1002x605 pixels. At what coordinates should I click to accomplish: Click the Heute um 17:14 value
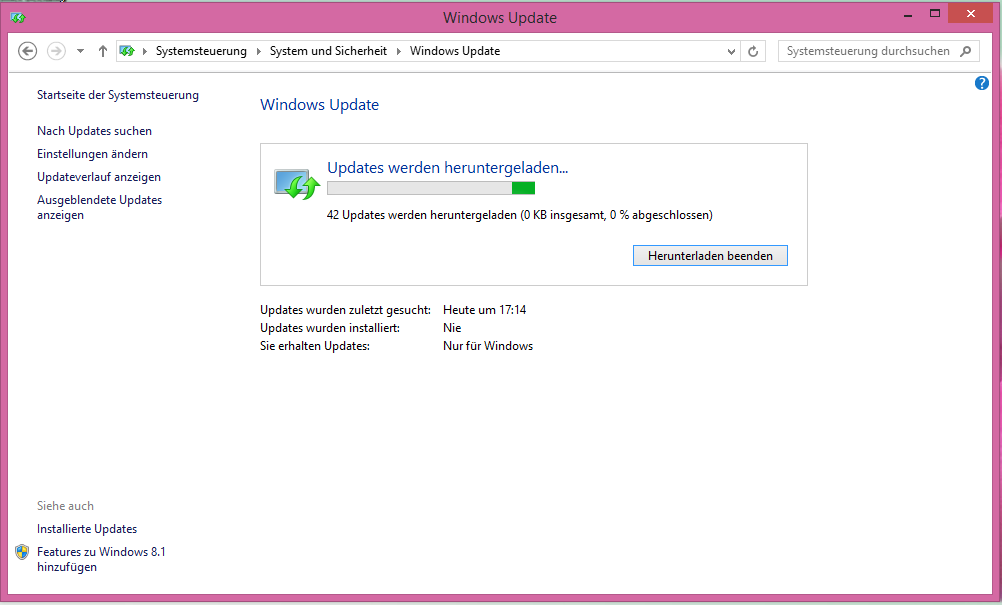point(484,310)
